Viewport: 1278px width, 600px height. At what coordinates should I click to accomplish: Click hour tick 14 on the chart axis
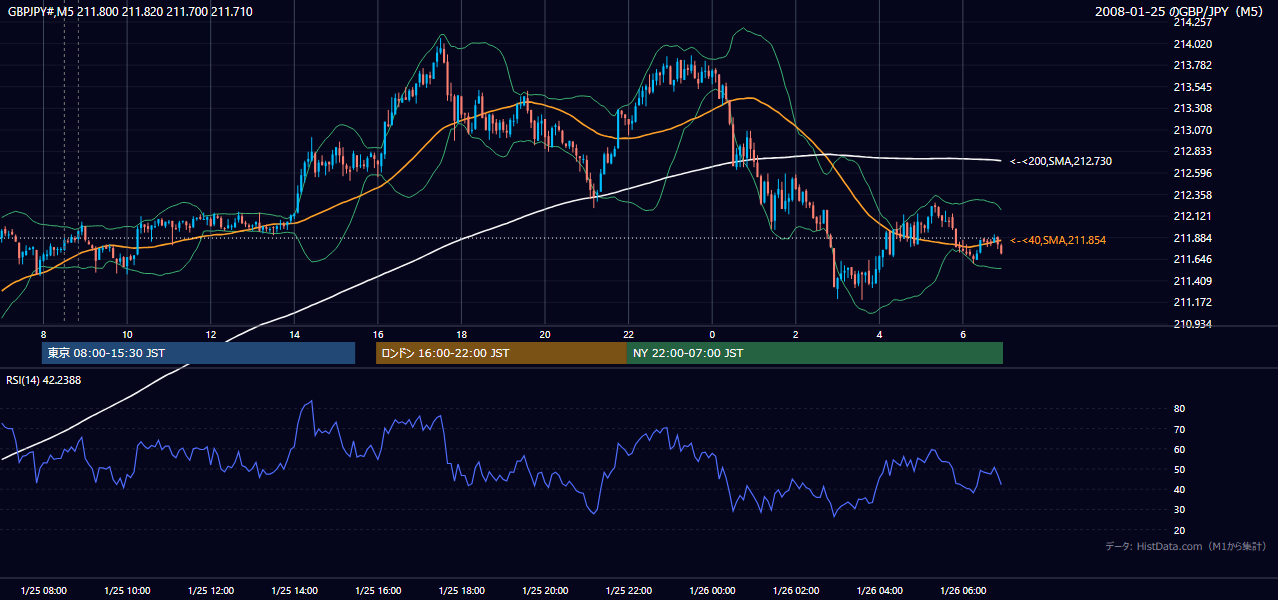point(294,334)
